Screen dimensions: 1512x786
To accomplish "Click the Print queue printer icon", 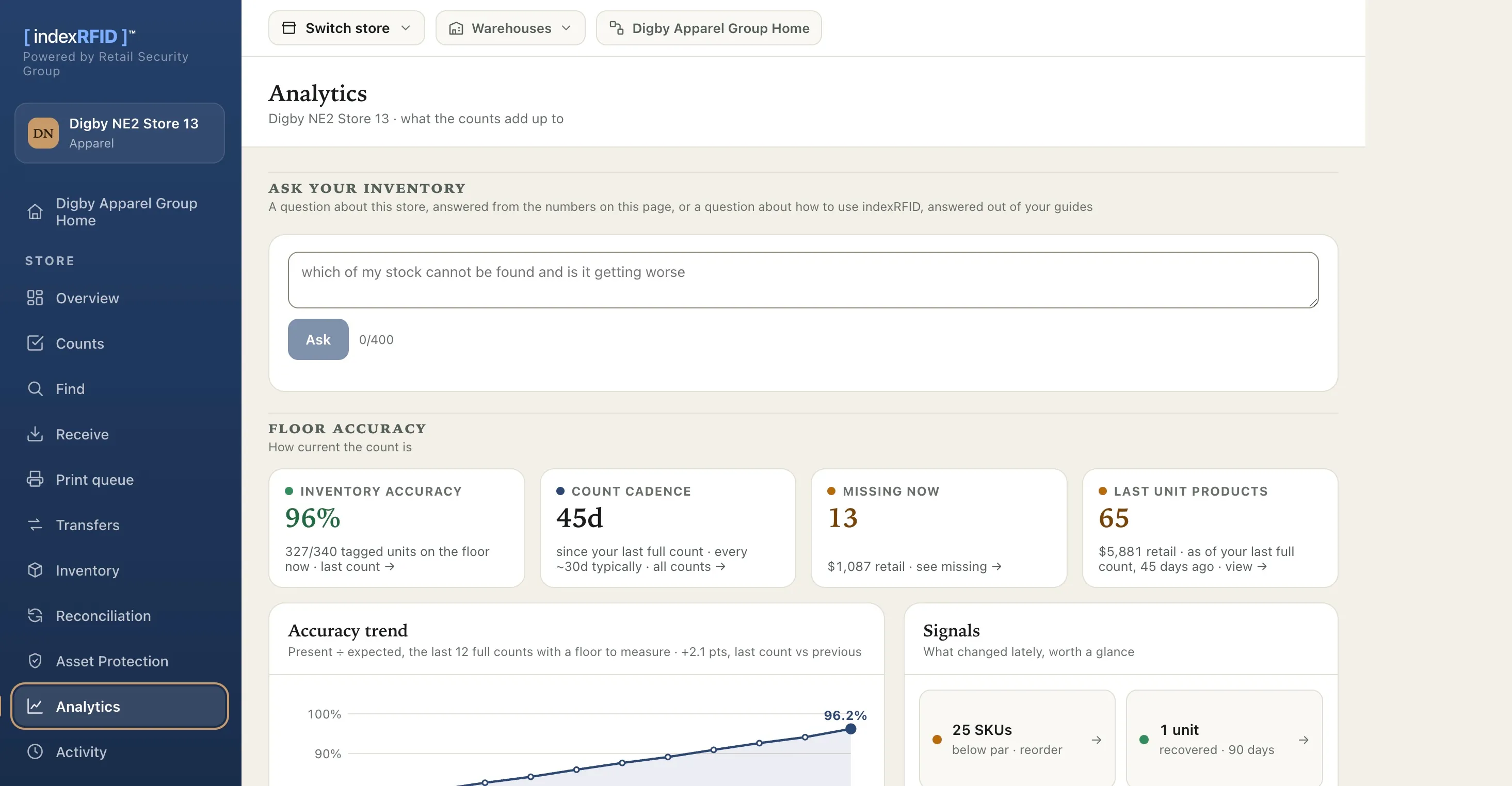I will (35, 479).
